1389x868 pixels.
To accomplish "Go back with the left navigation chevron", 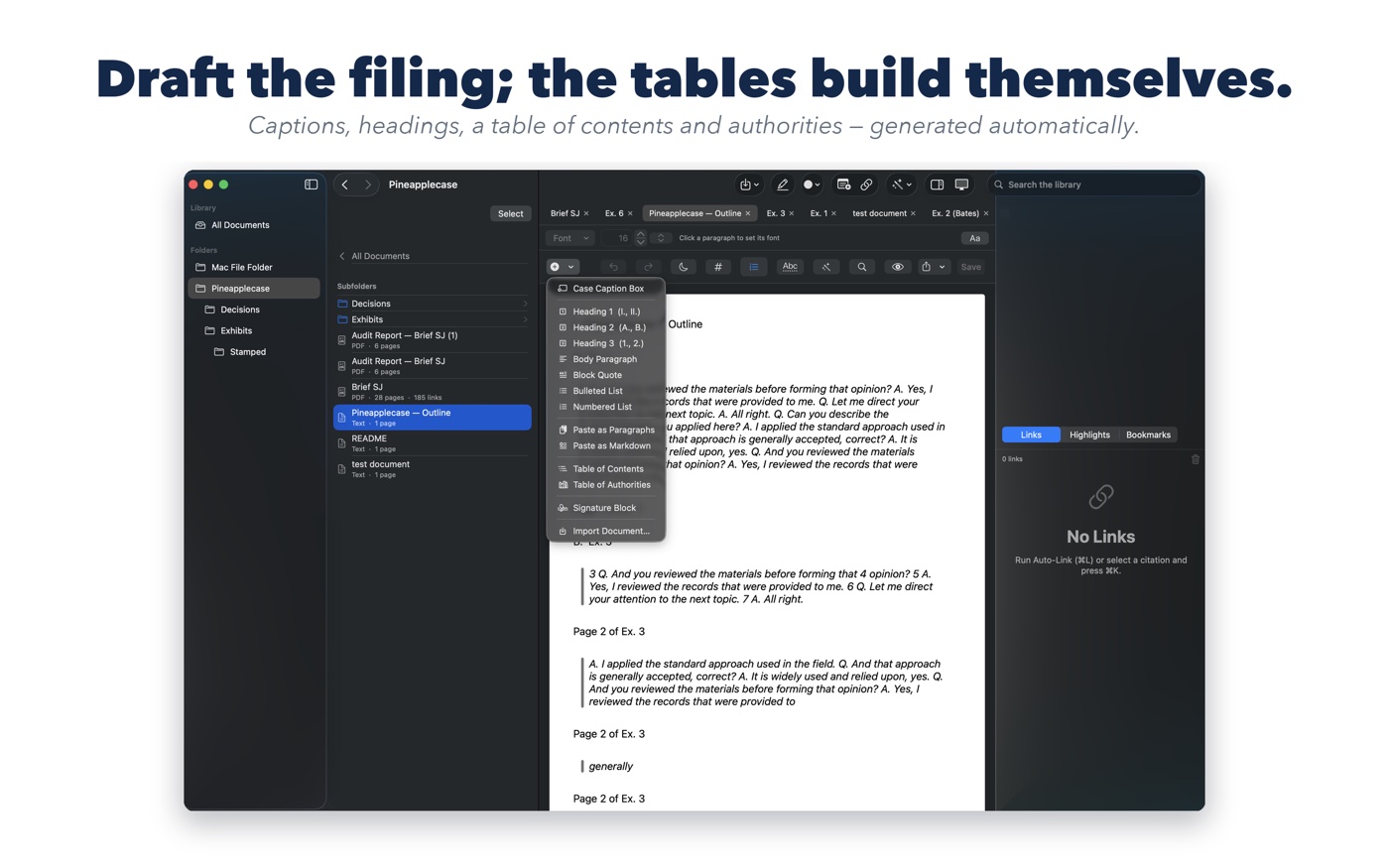I will point(345,185).
